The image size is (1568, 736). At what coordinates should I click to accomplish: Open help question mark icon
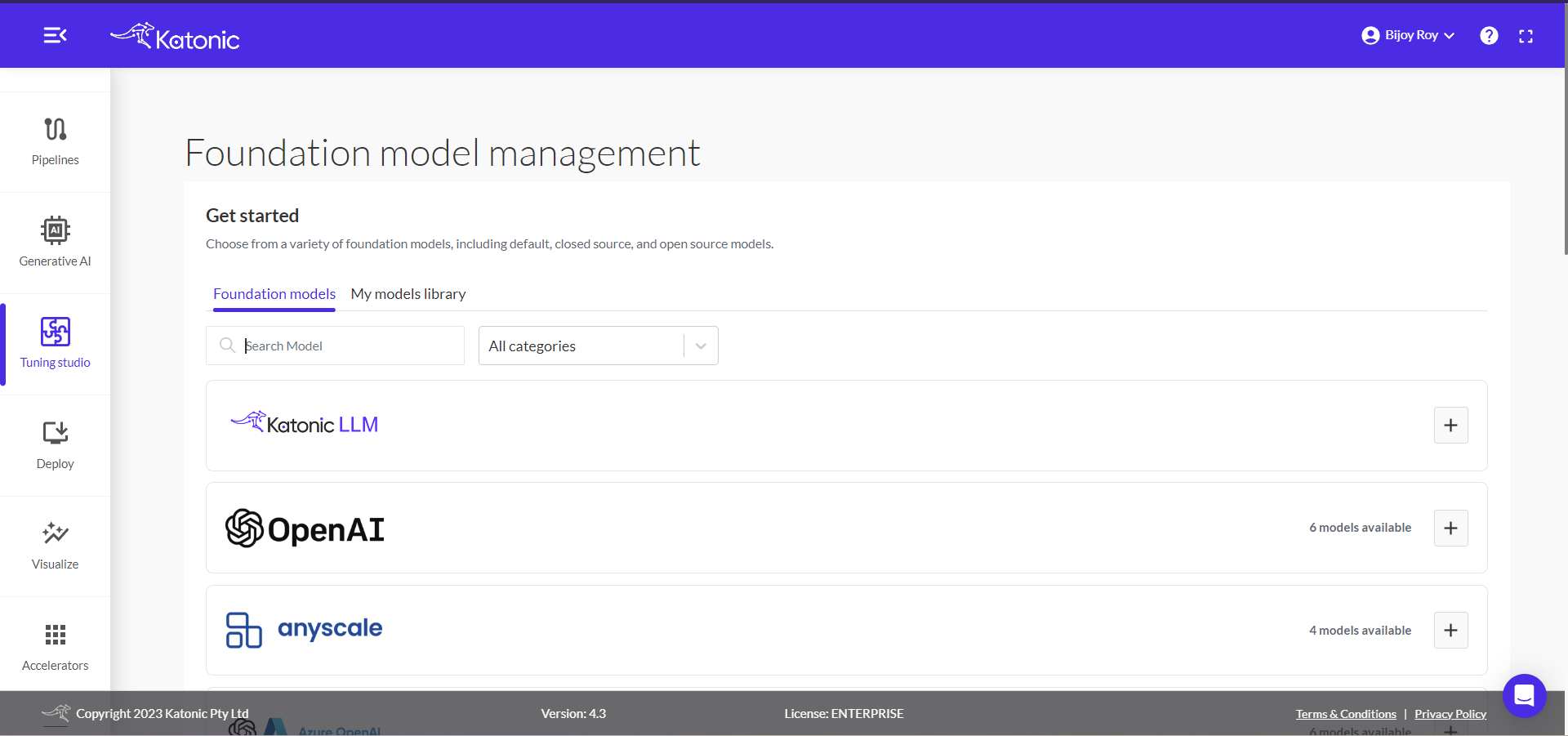click(x=1489, y=35)
